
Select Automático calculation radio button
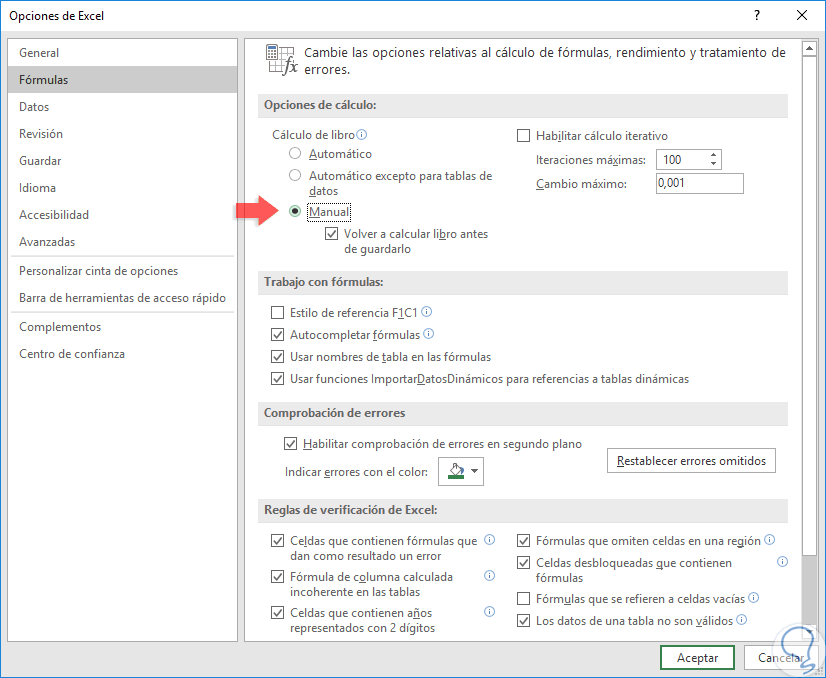[295, 153]
